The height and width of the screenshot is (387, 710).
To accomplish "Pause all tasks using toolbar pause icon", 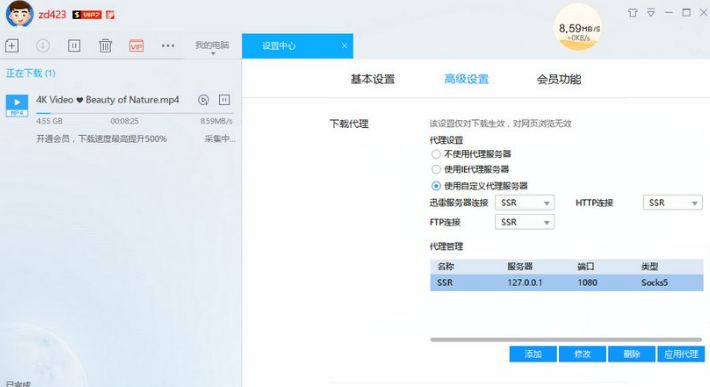I will 74,46.
